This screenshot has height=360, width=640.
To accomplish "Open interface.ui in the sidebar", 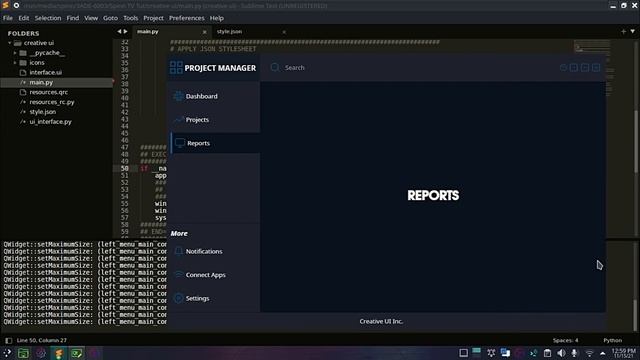I will coord(45,72).
